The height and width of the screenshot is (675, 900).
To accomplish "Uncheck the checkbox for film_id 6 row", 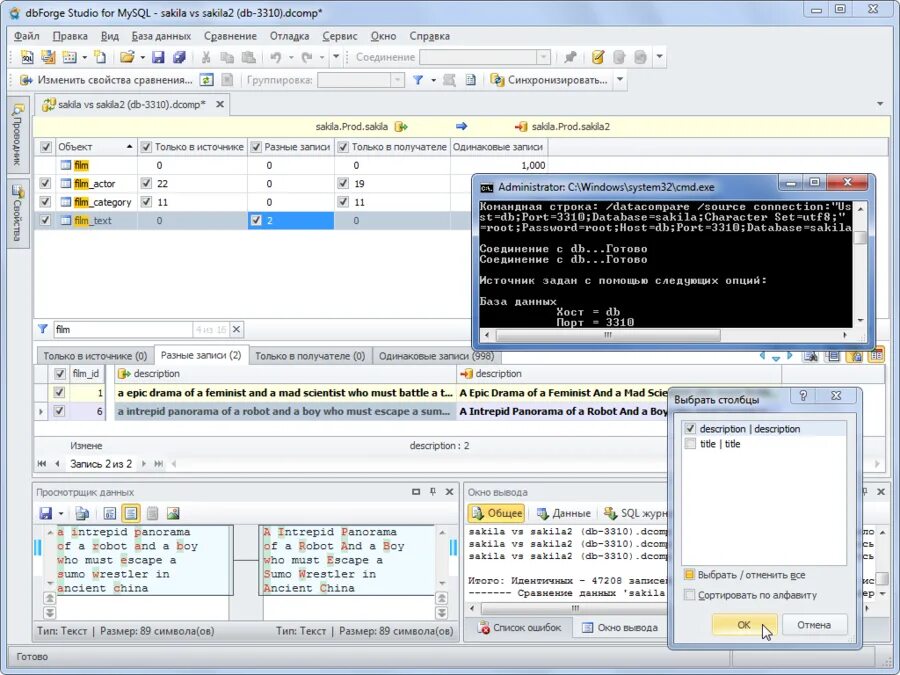I will click(59, 412).
